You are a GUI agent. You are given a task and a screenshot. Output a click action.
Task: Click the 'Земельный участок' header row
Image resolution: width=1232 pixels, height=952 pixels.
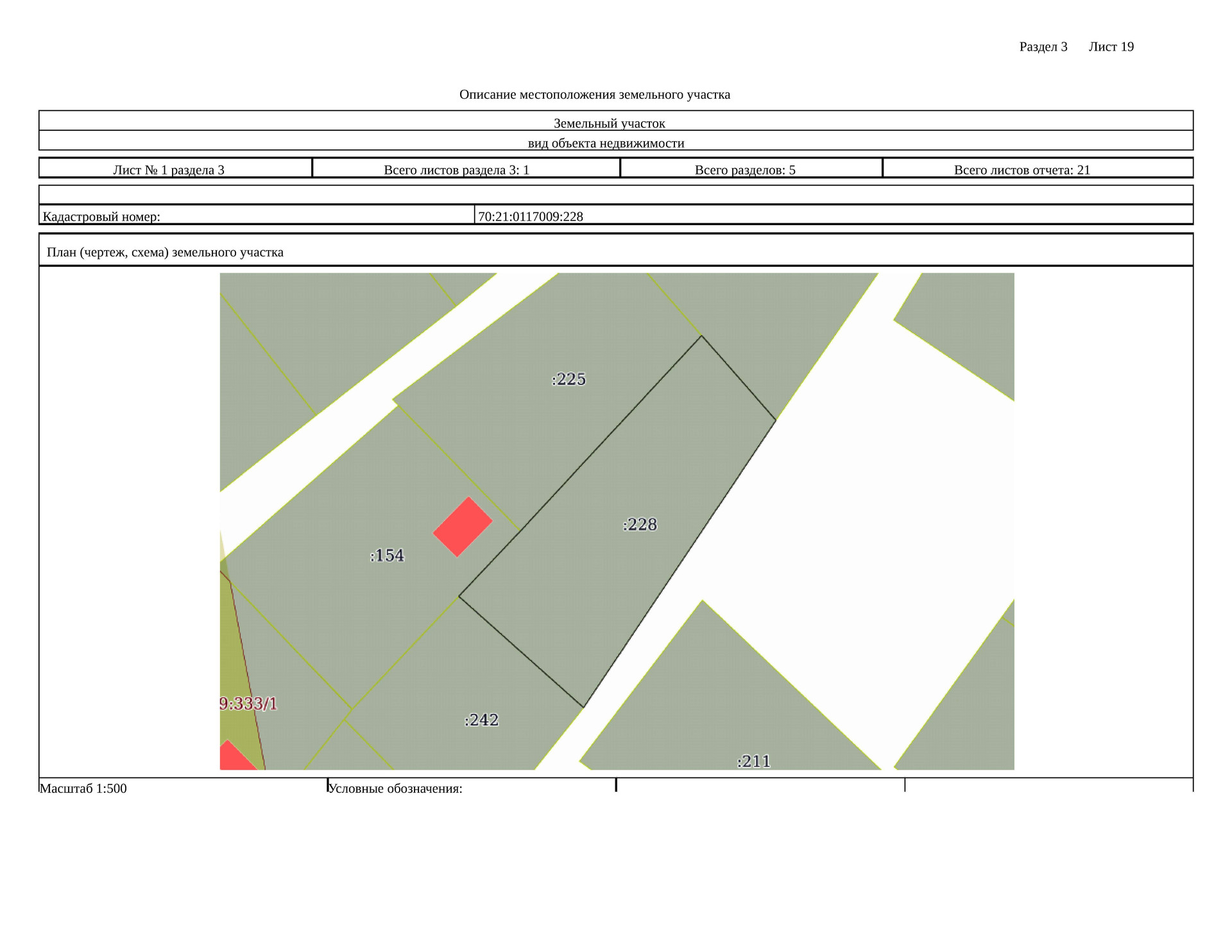click(609, 123)
